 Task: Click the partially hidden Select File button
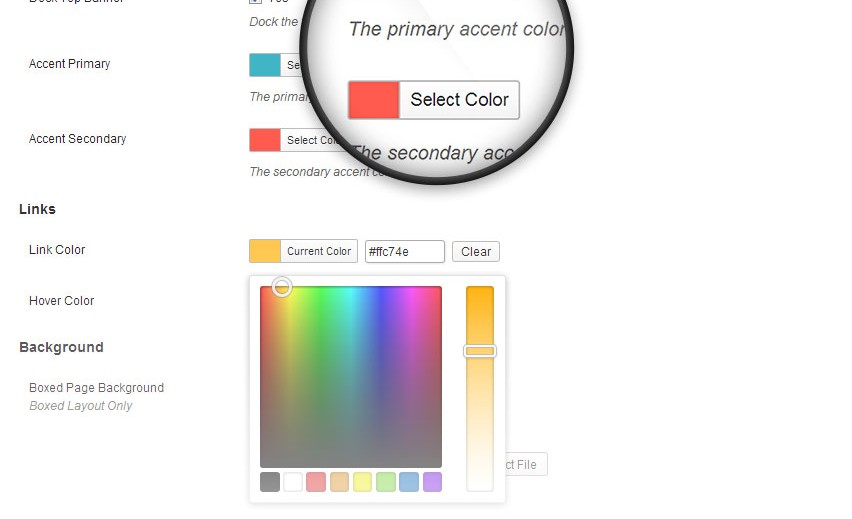[526, 464]
